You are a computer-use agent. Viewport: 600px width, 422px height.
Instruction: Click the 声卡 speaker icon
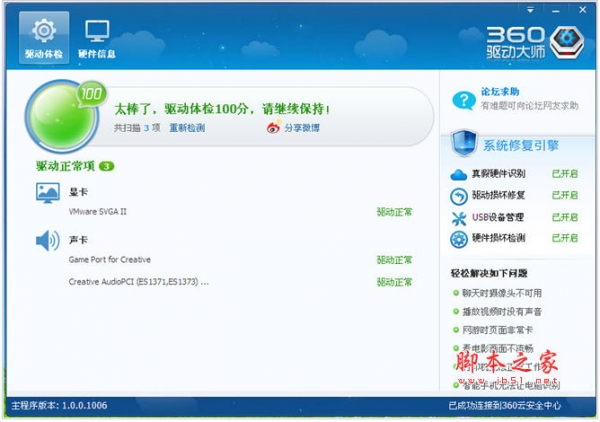48,241
